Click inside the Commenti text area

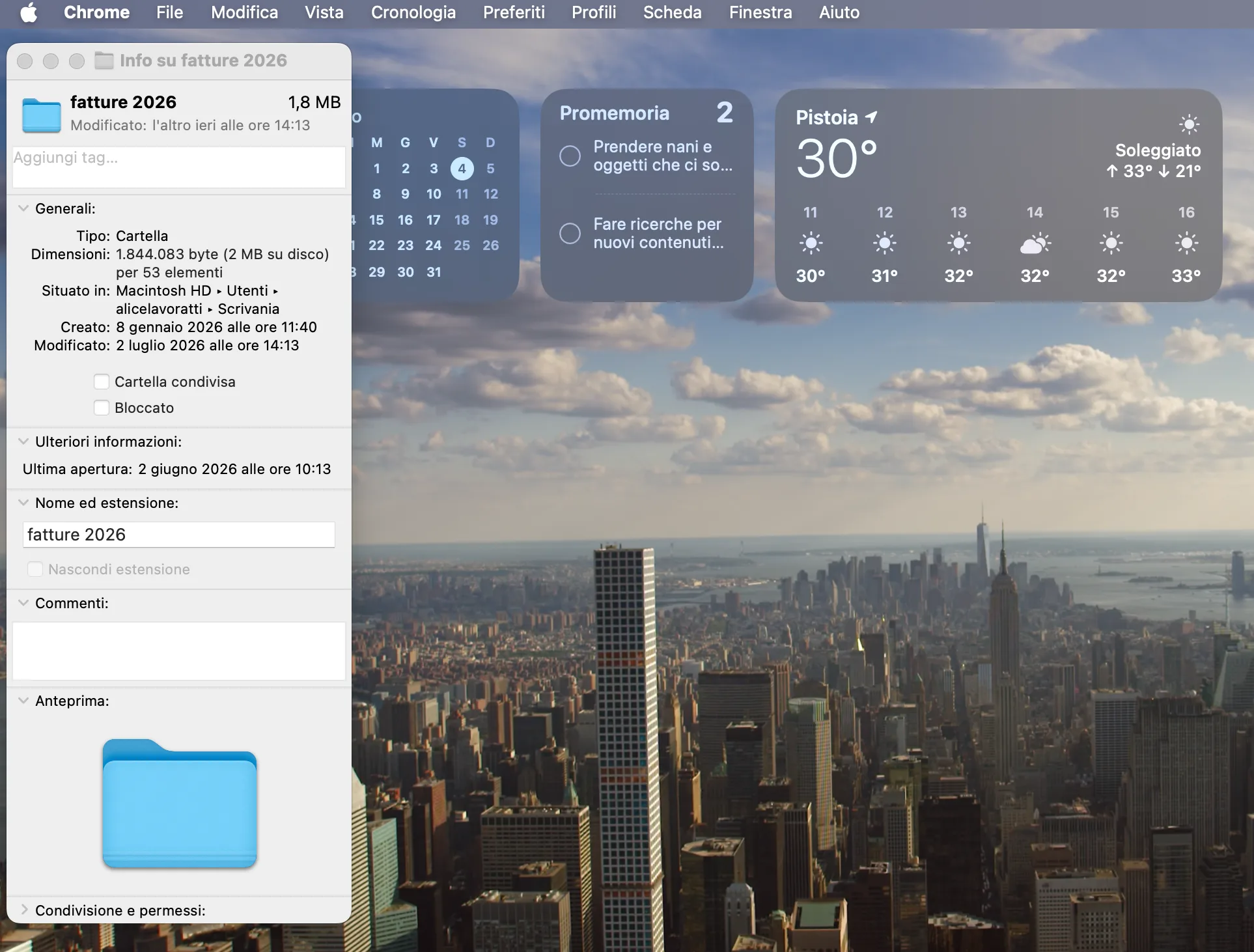point(179,651)
